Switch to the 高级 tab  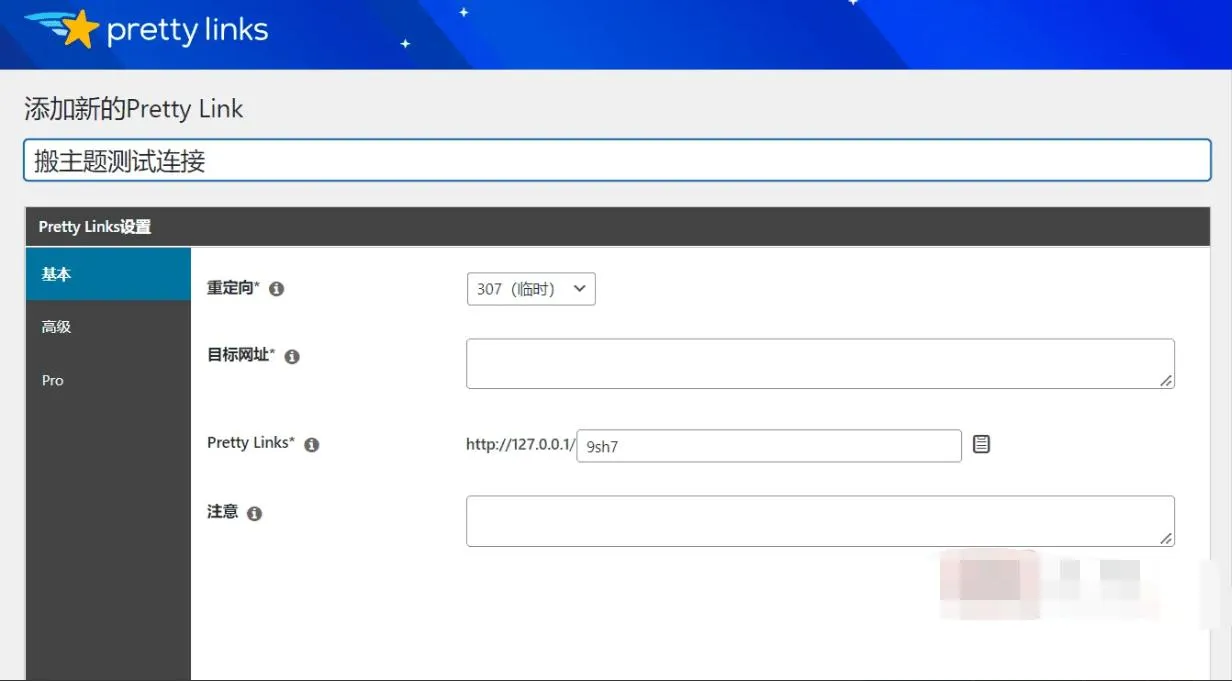tap(108, 327)
